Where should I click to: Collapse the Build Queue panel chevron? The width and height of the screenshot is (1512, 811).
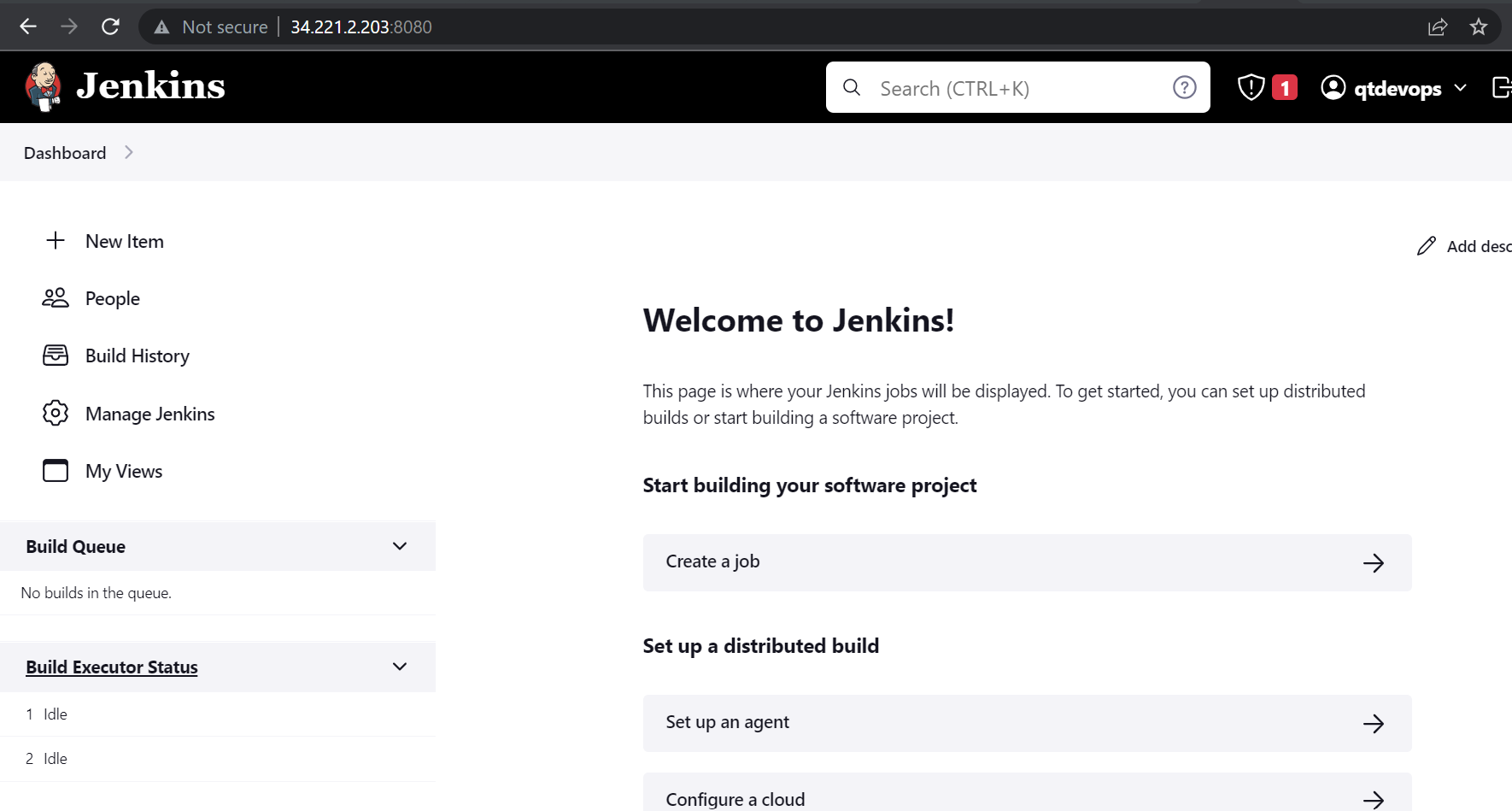[400, 546]
